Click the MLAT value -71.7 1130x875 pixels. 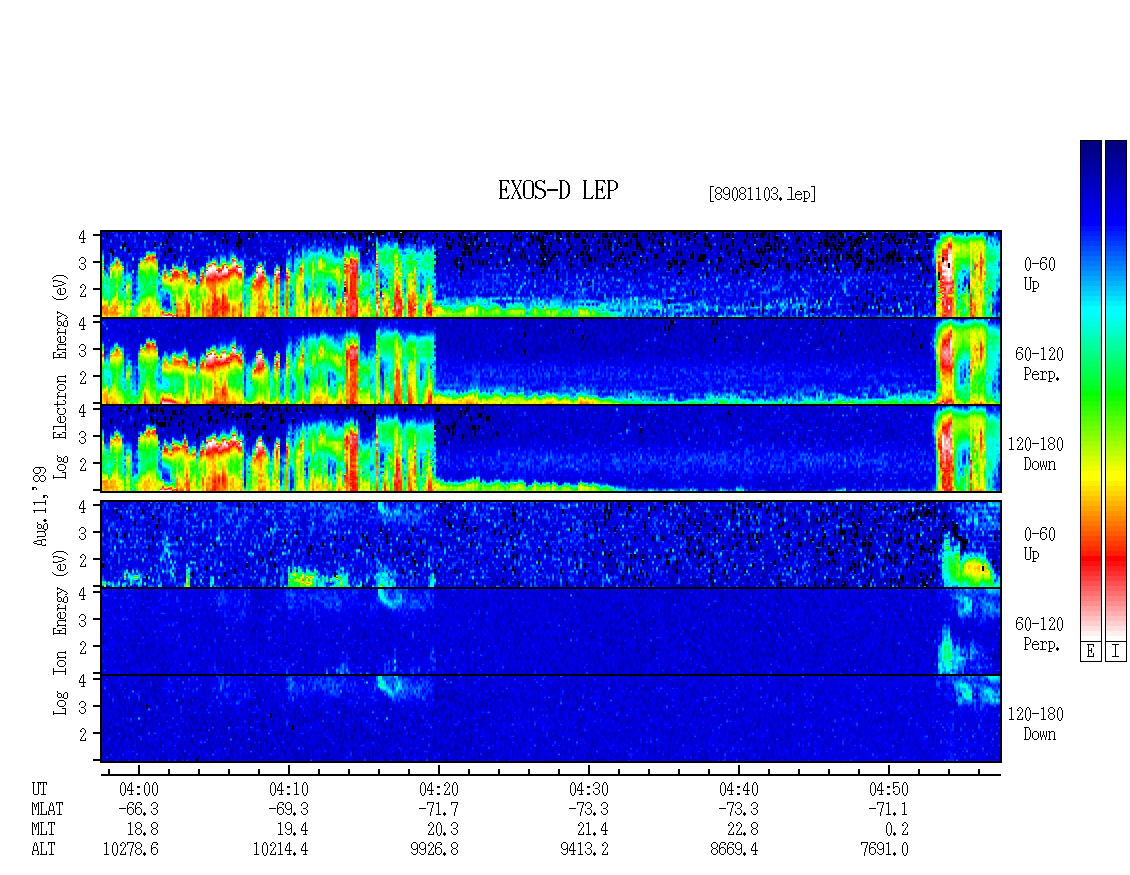[x=439, y=809]
